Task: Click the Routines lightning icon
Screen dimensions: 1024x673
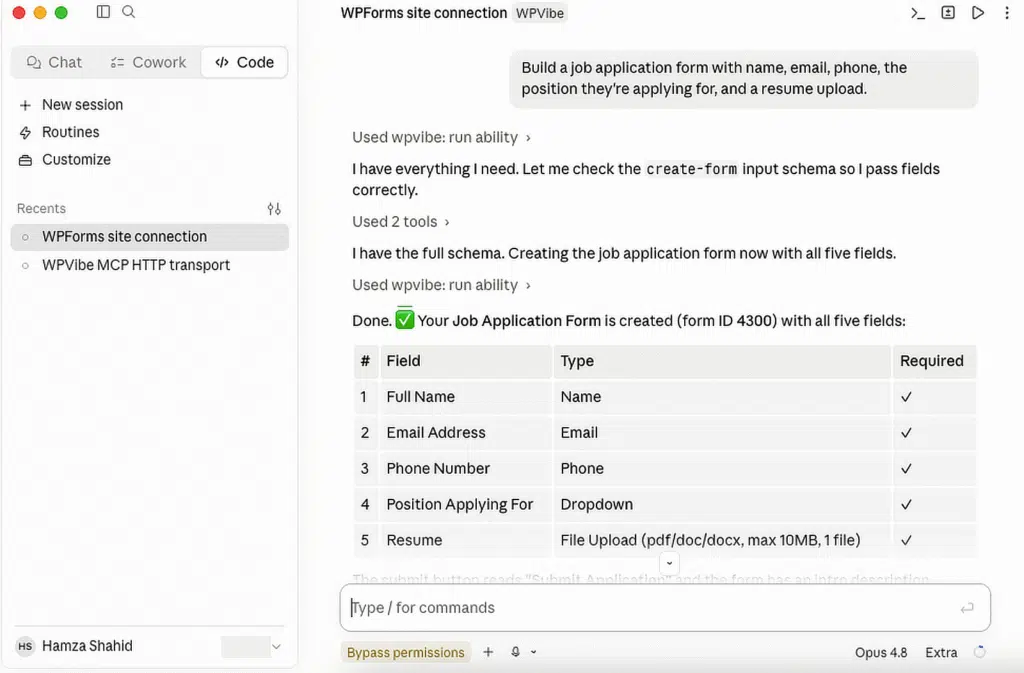Action: (25, 133)
